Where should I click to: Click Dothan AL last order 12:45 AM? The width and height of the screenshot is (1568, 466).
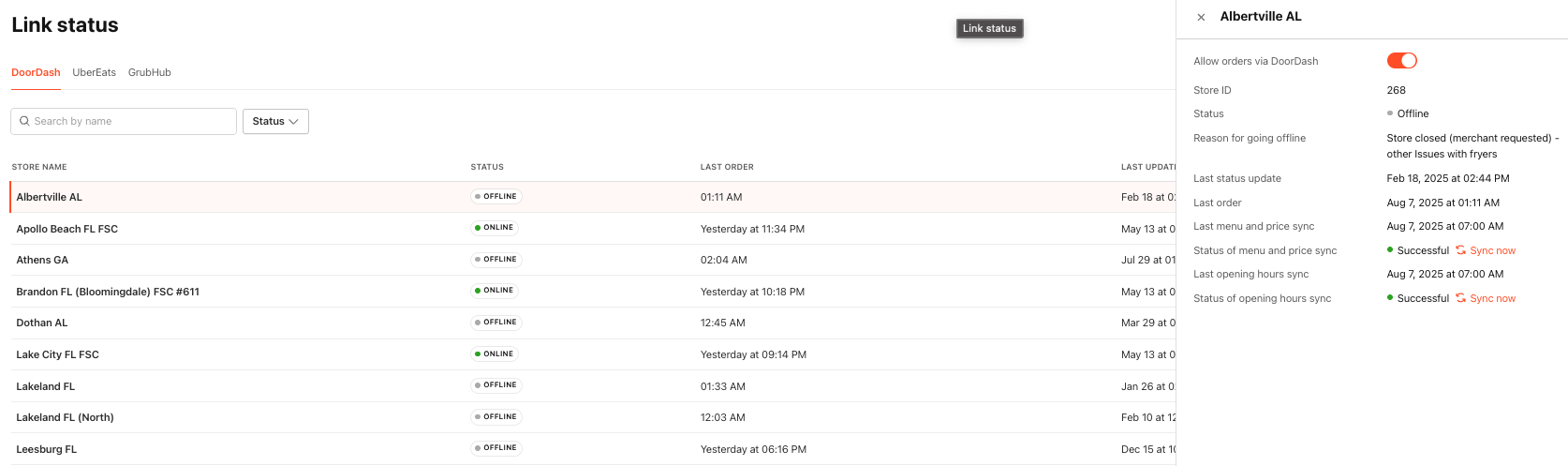(x=723, y=323)
